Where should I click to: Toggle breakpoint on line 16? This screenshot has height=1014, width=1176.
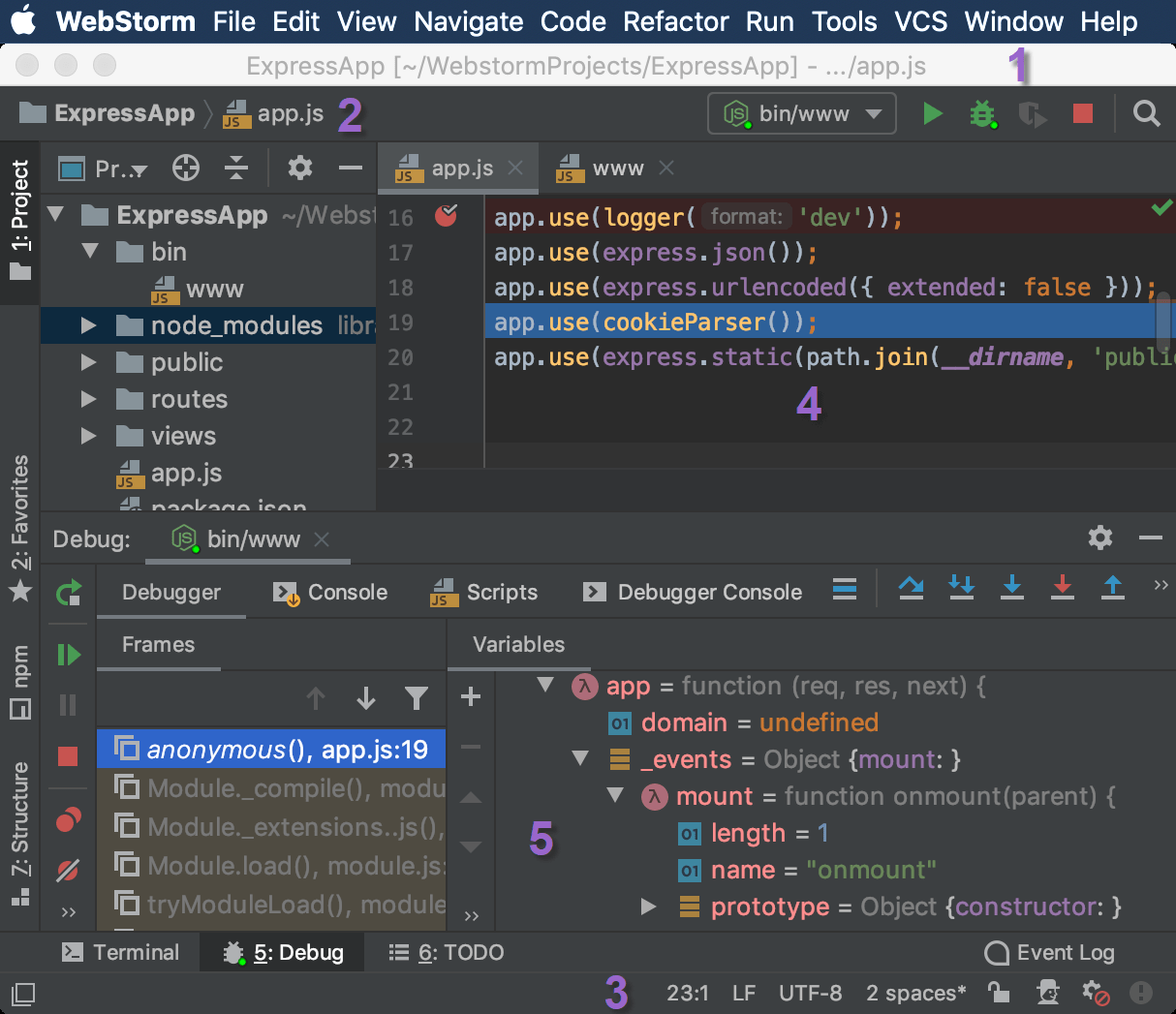(x=447, y=215)
